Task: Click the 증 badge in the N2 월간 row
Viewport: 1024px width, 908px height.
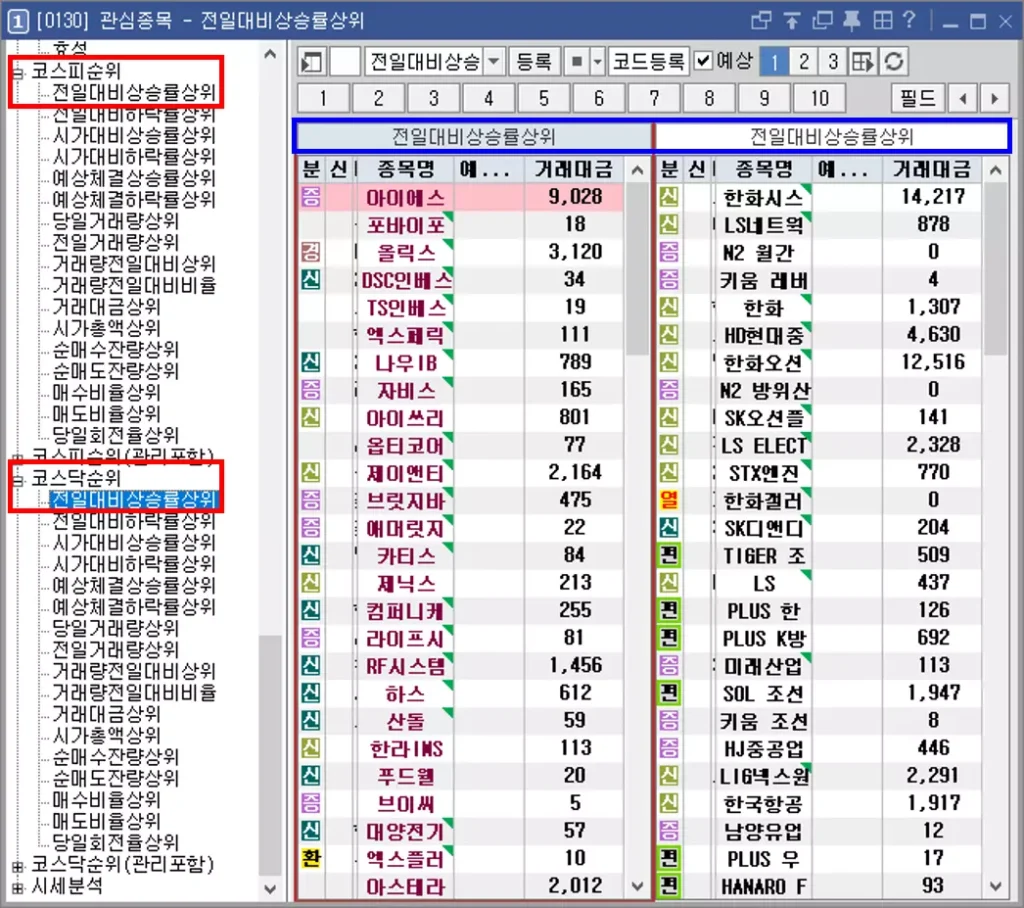Action: click(669, 252)
